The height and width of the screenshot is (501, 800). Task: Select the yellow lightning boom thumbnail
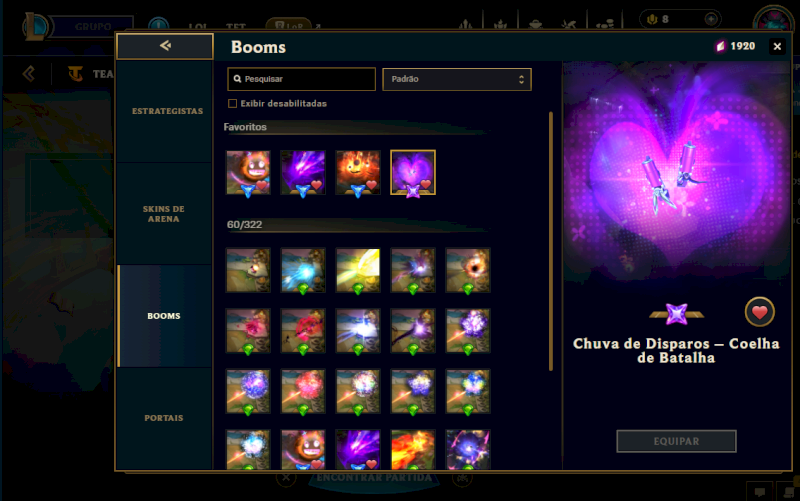(x=358, y=270)
